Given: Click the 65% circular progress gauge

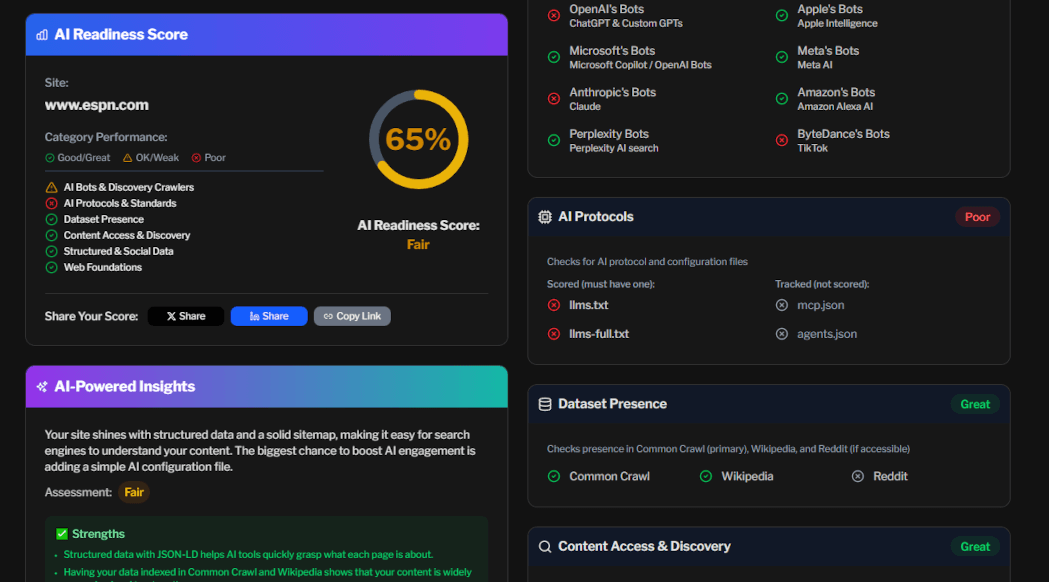Looking at the screenshot, I should pyautogui.click(x=418, y=139).
